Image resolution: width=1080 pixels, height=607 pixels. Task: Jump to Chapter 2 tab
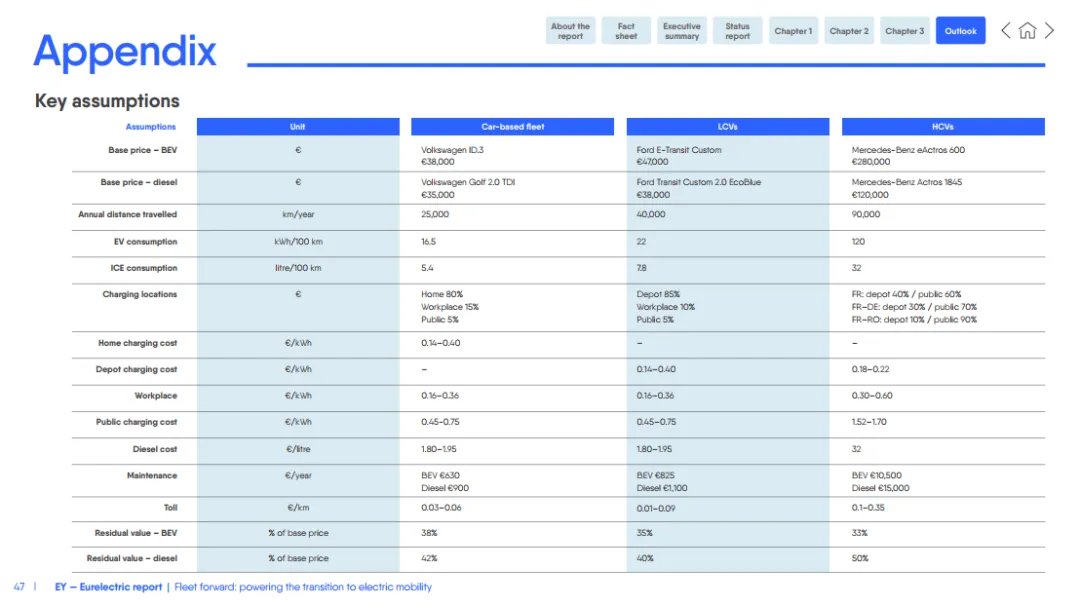pyautogui.click(x=849, y=31)
